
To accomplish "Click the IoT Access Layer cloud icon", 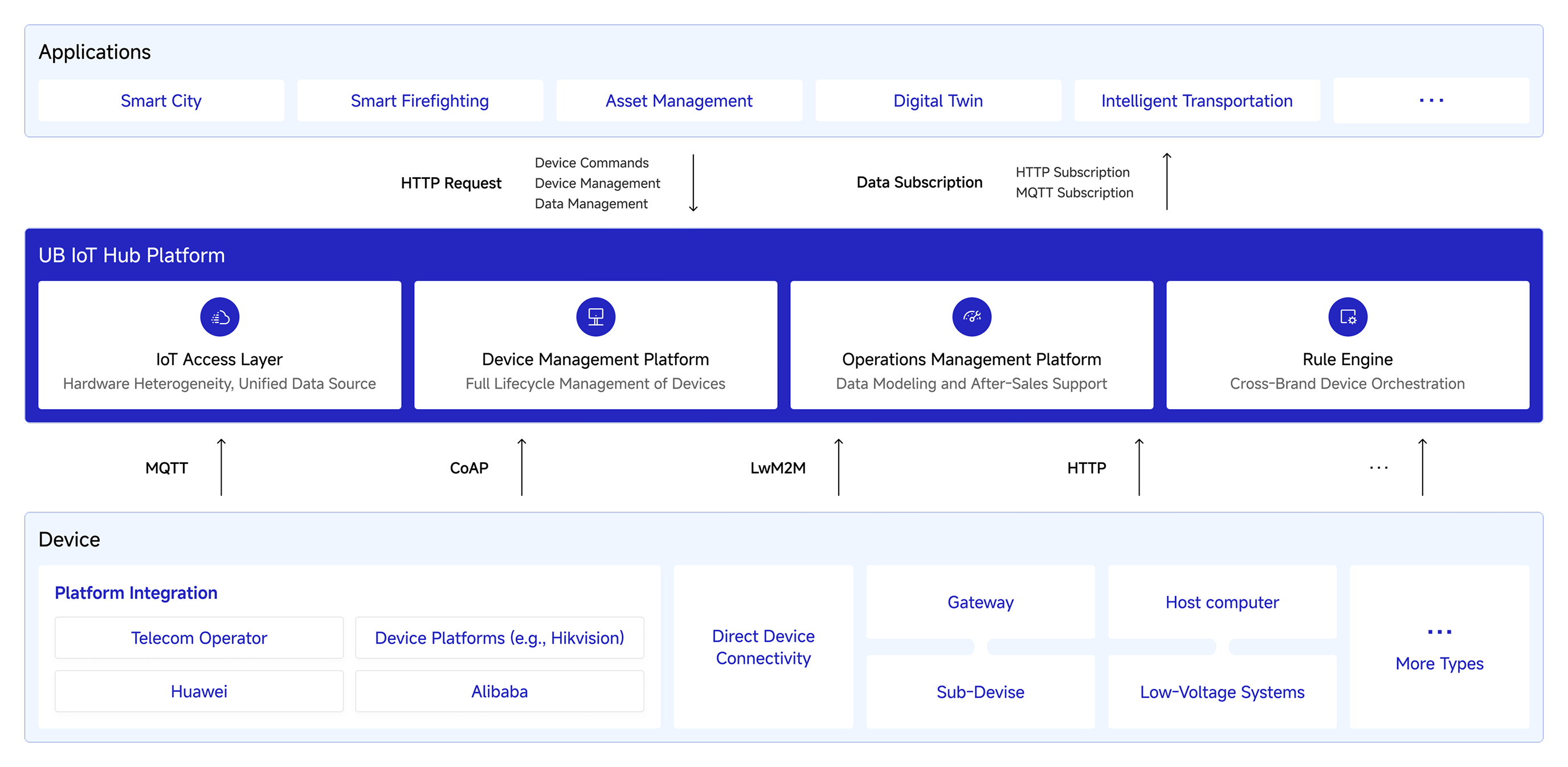I will click(220, 316).
